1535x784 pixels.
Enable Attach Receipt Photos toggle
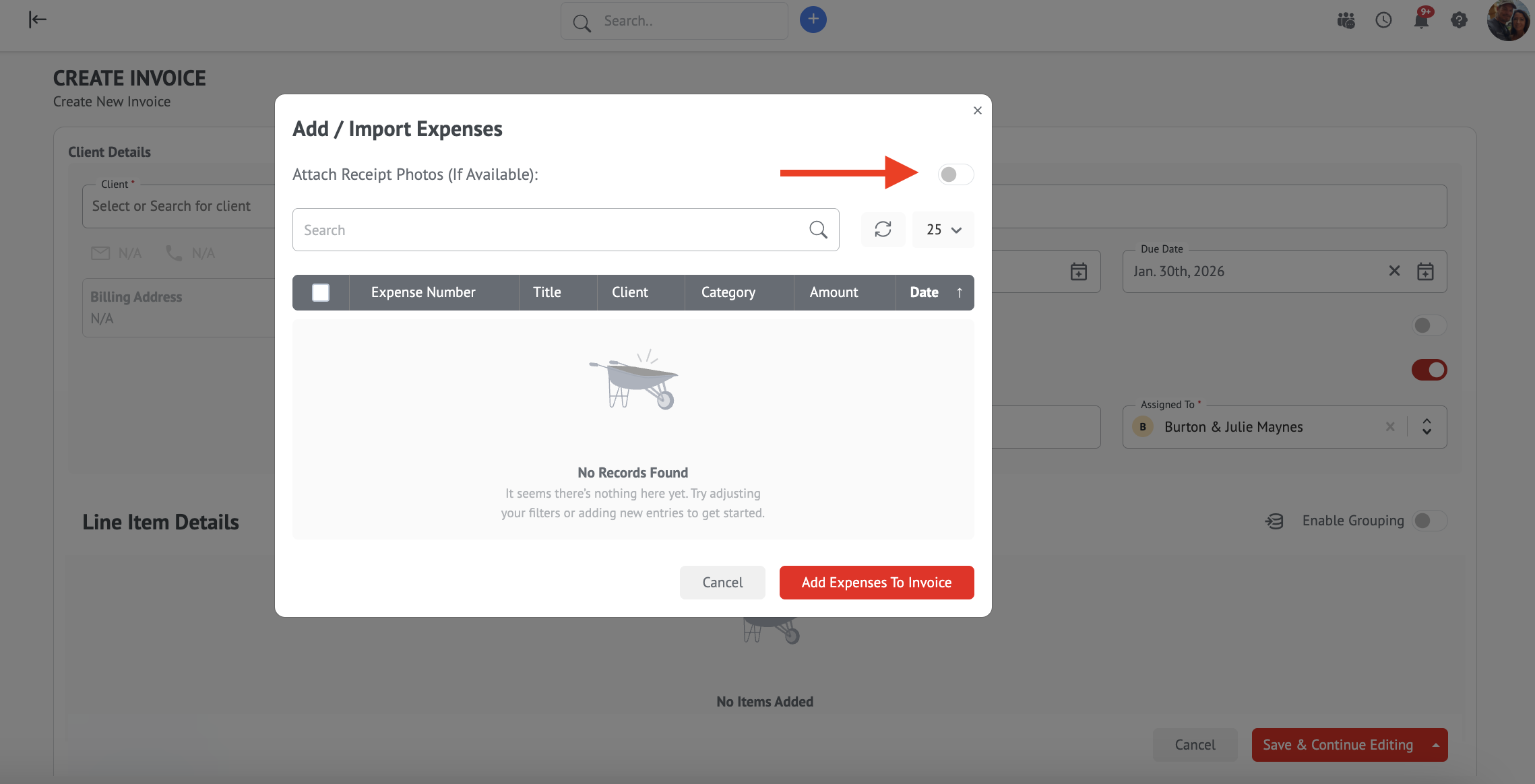[955, 174]
